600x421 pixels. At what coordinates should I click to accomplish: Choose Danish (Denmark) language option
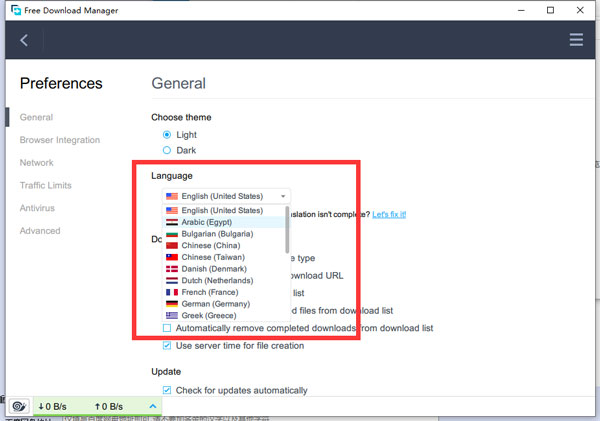click(224, 269)
